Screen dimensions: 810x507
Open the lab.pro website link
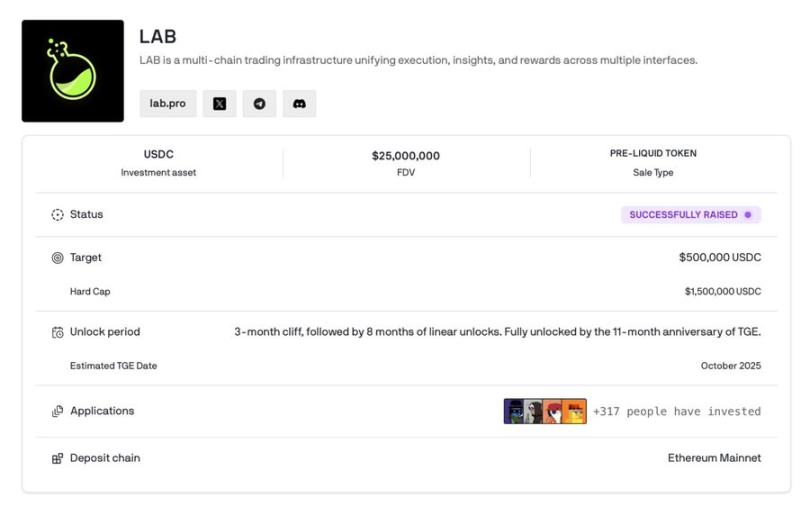(x=167, y=103)
